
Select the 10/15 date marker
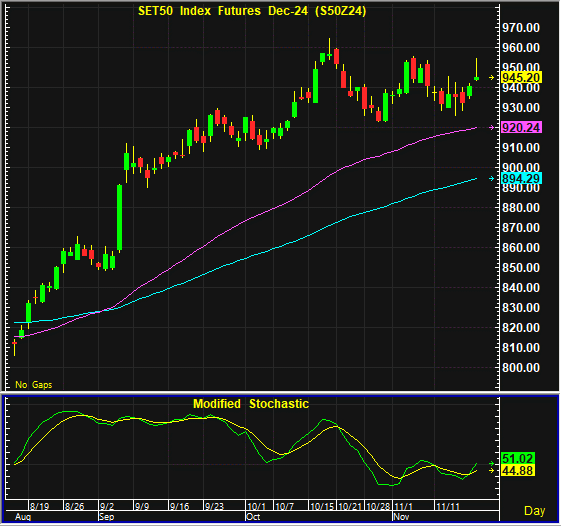coord(321,507)
